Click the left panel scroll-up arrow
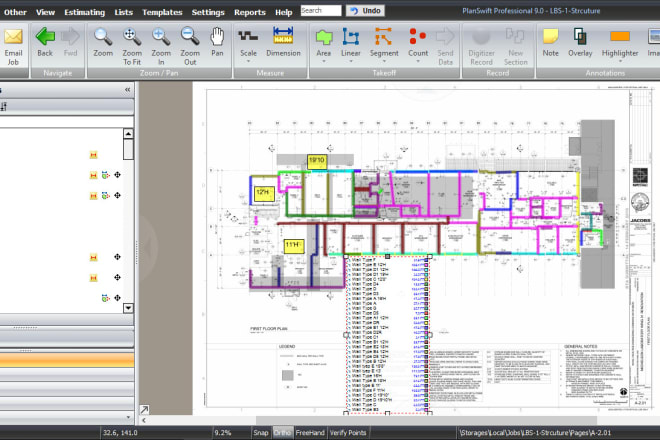Viewport: 660px width, 440px height. click(128, 134)
